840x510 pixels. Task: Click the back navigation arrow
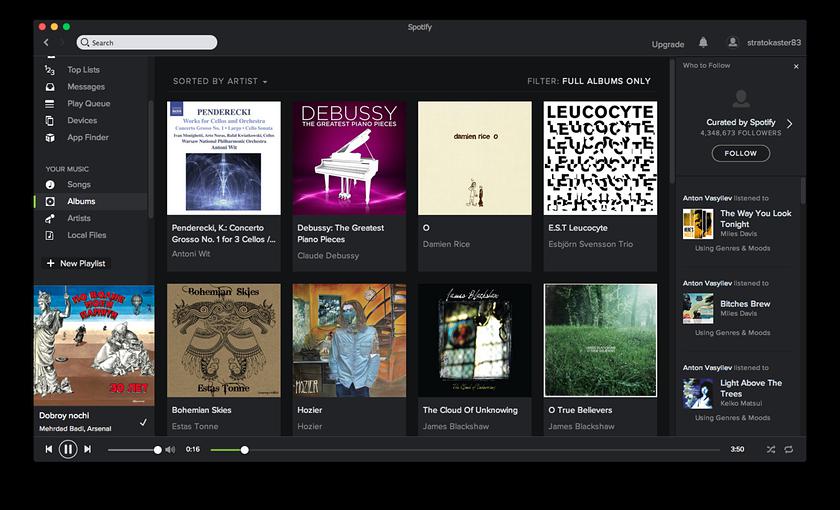46,43
